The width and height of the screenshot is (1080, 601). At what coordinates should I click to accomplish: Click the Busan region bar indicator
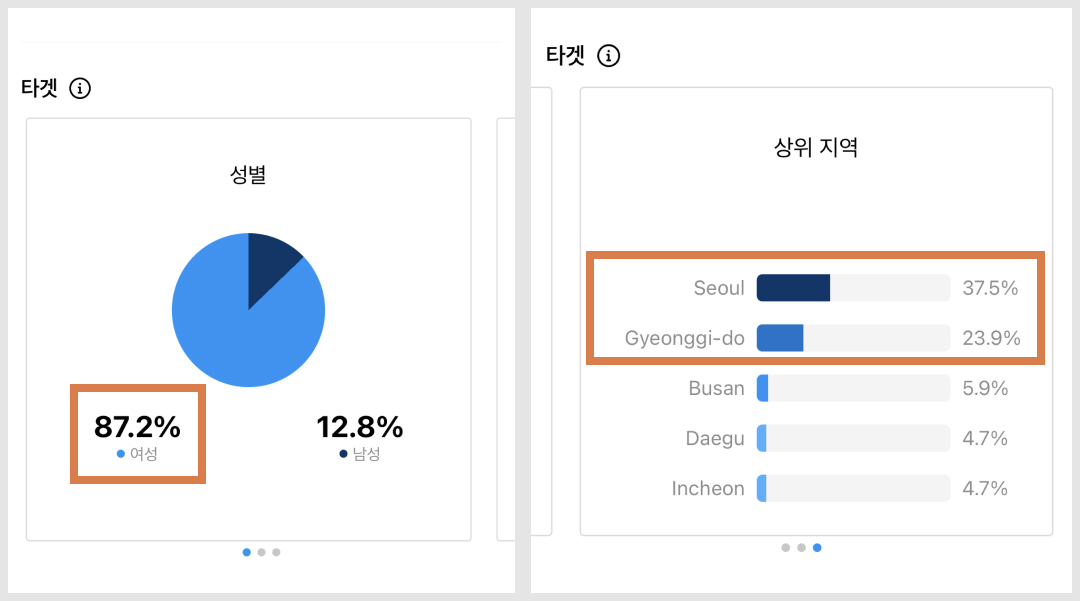point(762,388)
